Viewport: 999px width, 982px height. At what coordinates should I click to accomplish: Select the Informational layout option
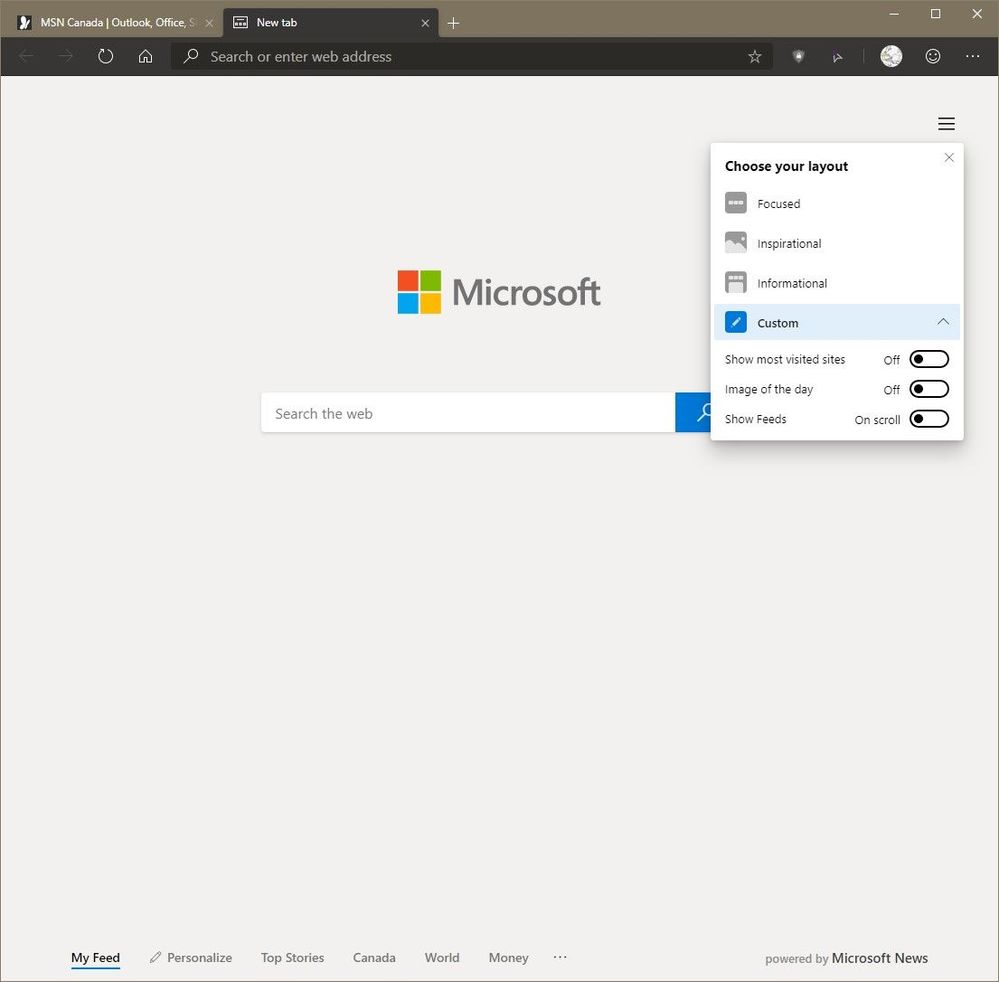(837, 283)
